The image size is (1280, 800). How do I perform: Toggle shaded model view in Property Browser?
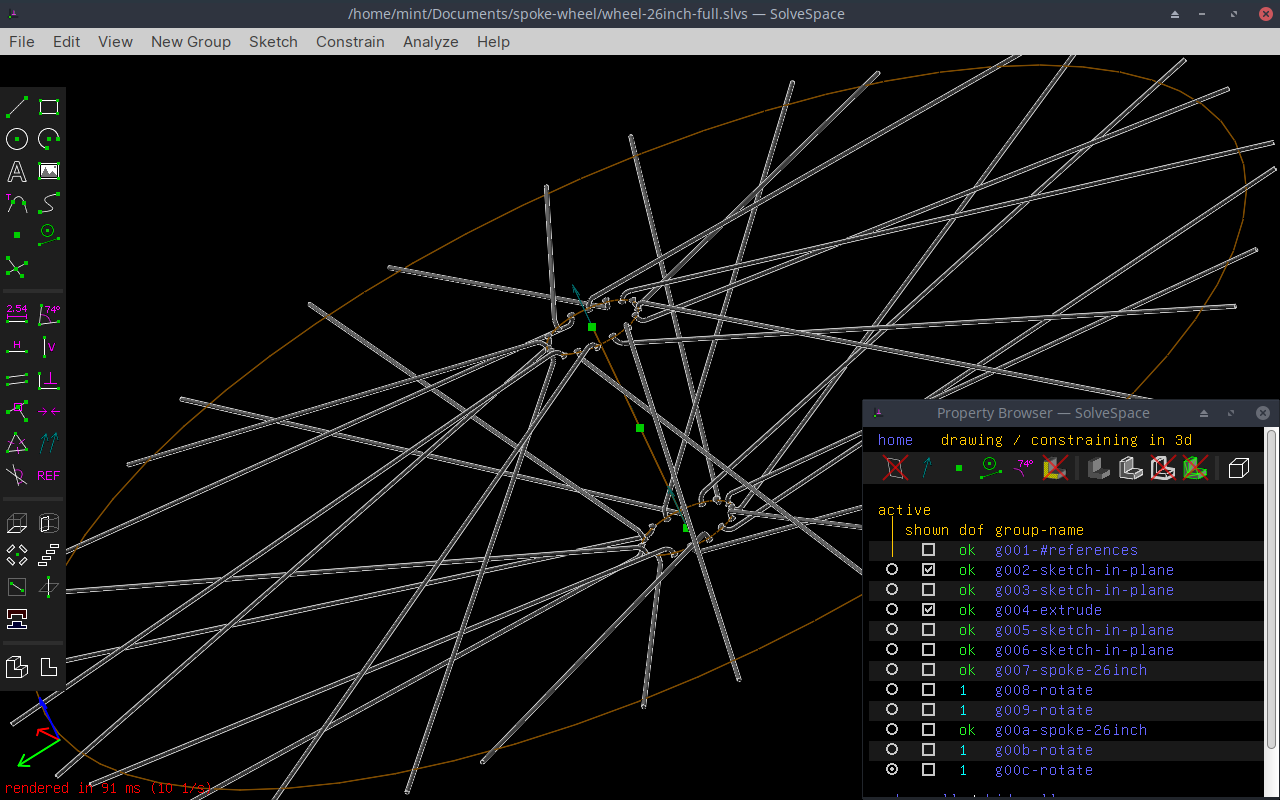point(1099,467)
